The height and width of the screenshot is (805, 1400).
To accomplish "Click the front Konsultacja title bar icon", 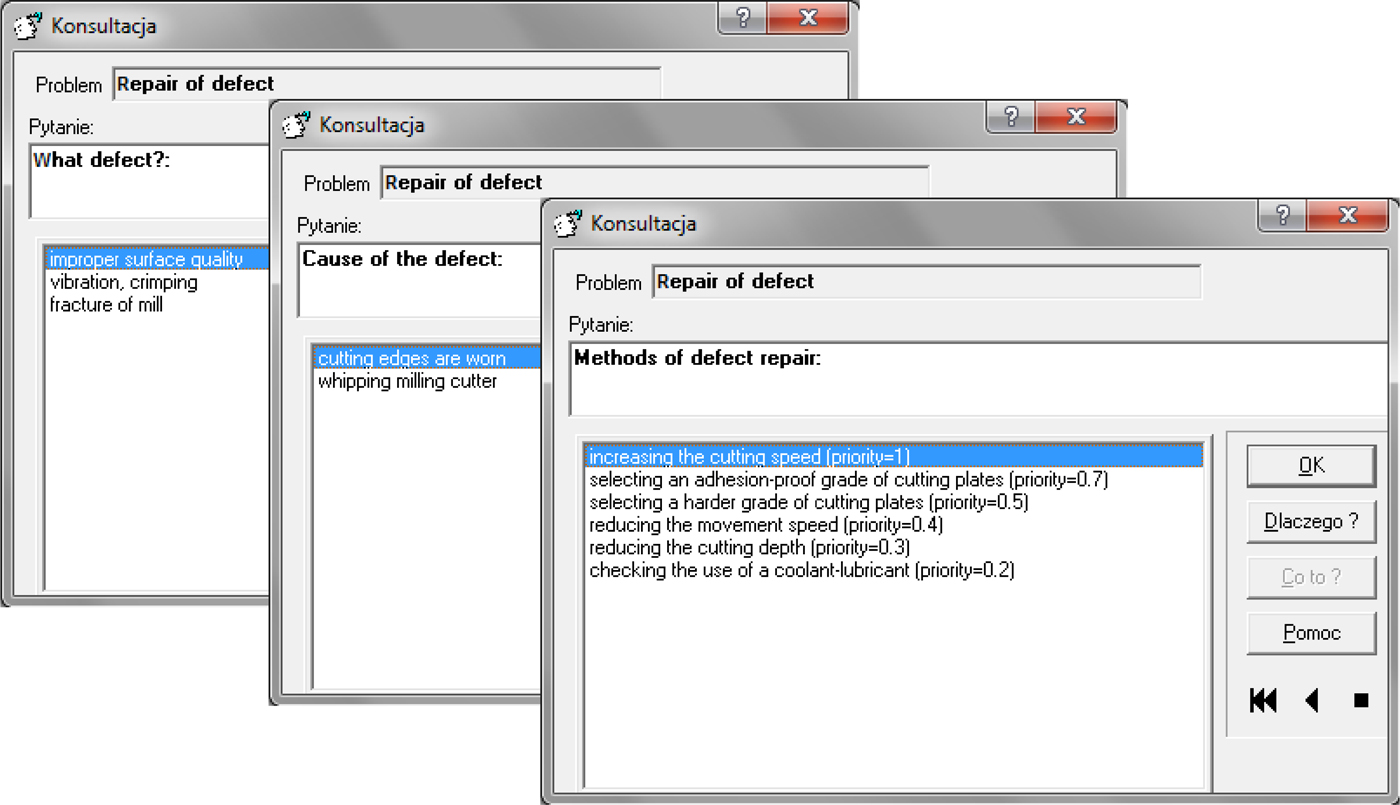I will [568, 223].
